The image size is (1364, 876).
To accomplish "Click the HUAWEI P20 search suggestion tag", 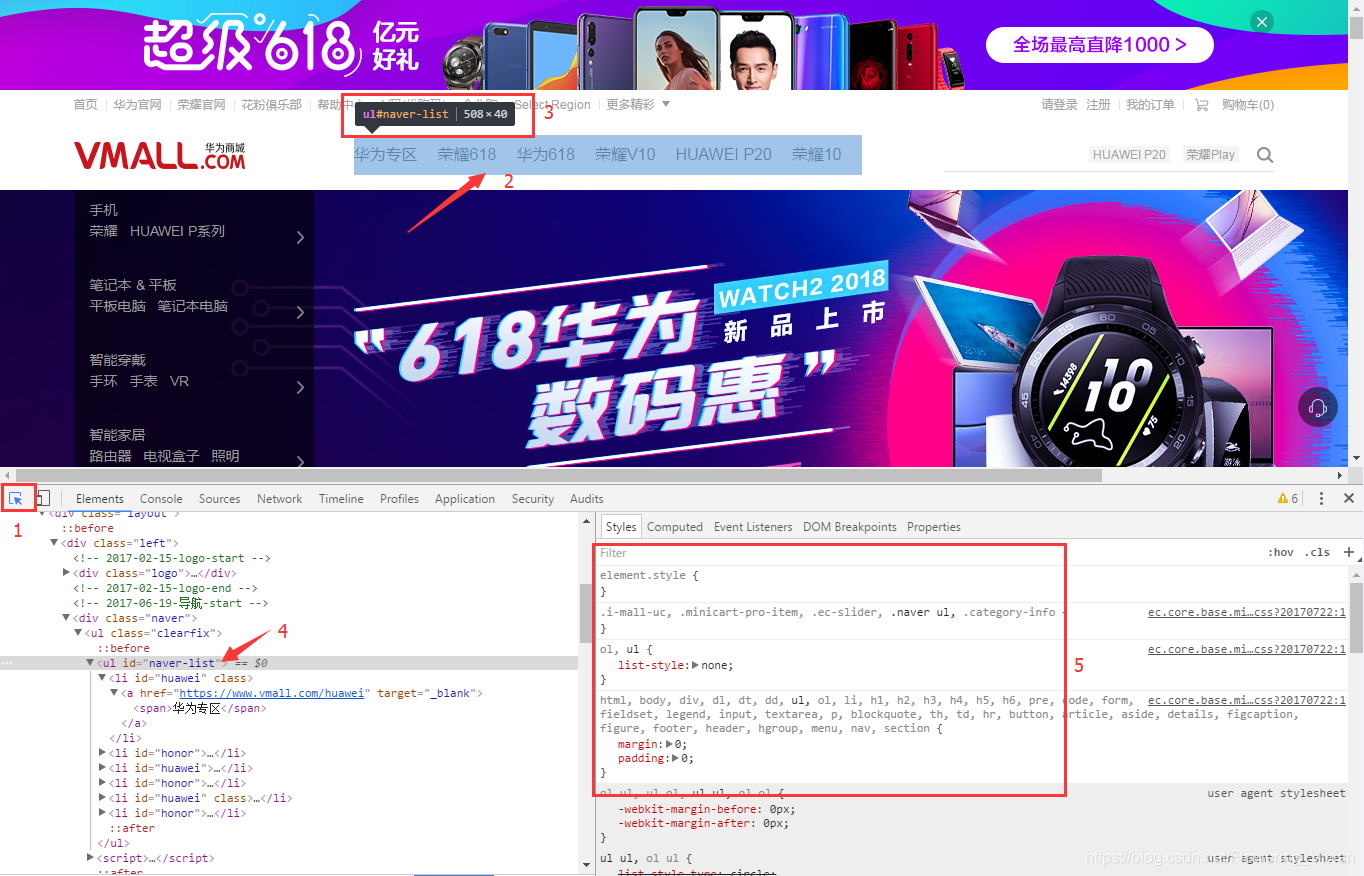I will pyautogui.click(x=1129, y=154).
